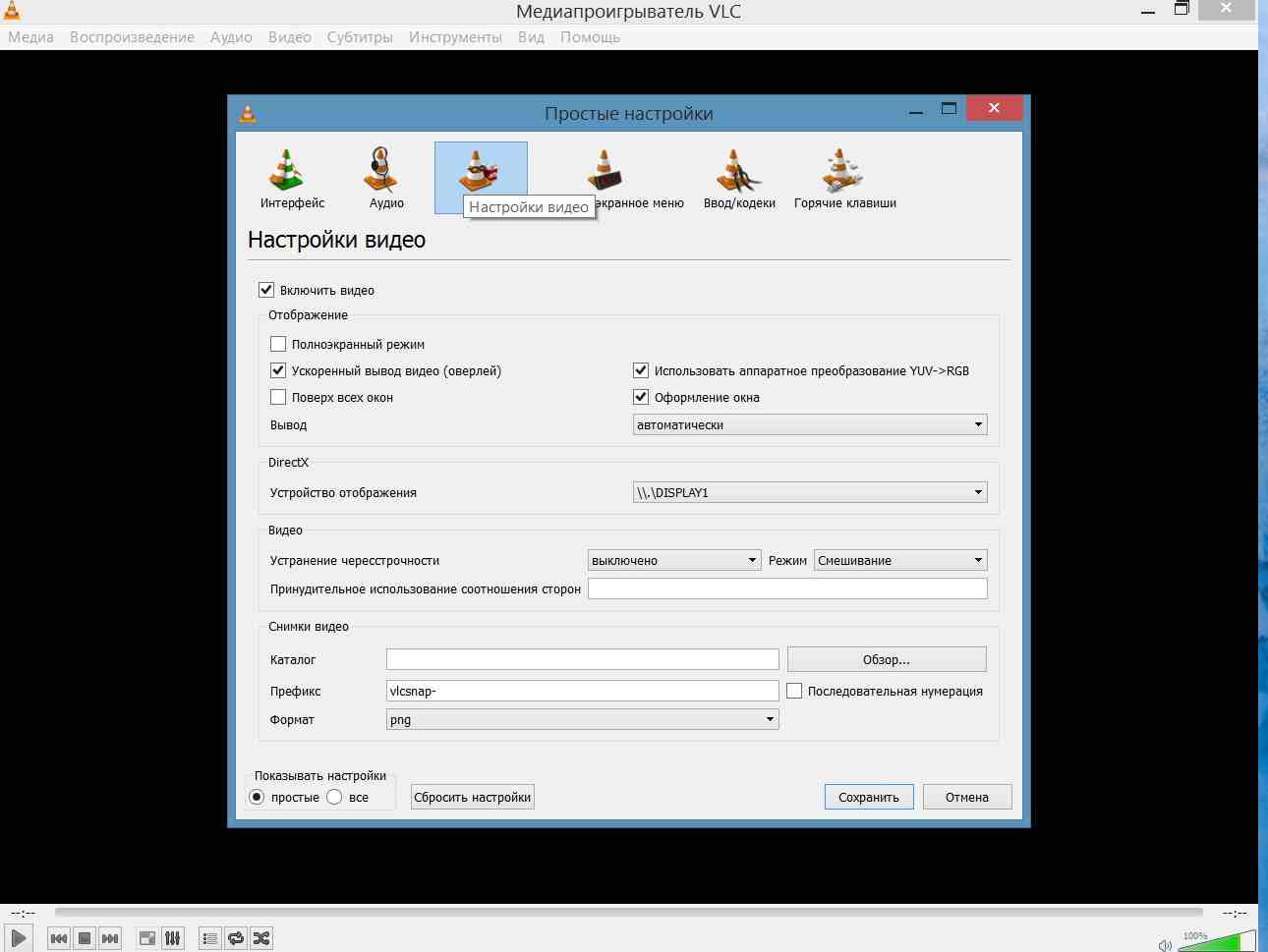Click the Play button in VLC player
This screenshot has height=952, width=1268.
[19, 938]
